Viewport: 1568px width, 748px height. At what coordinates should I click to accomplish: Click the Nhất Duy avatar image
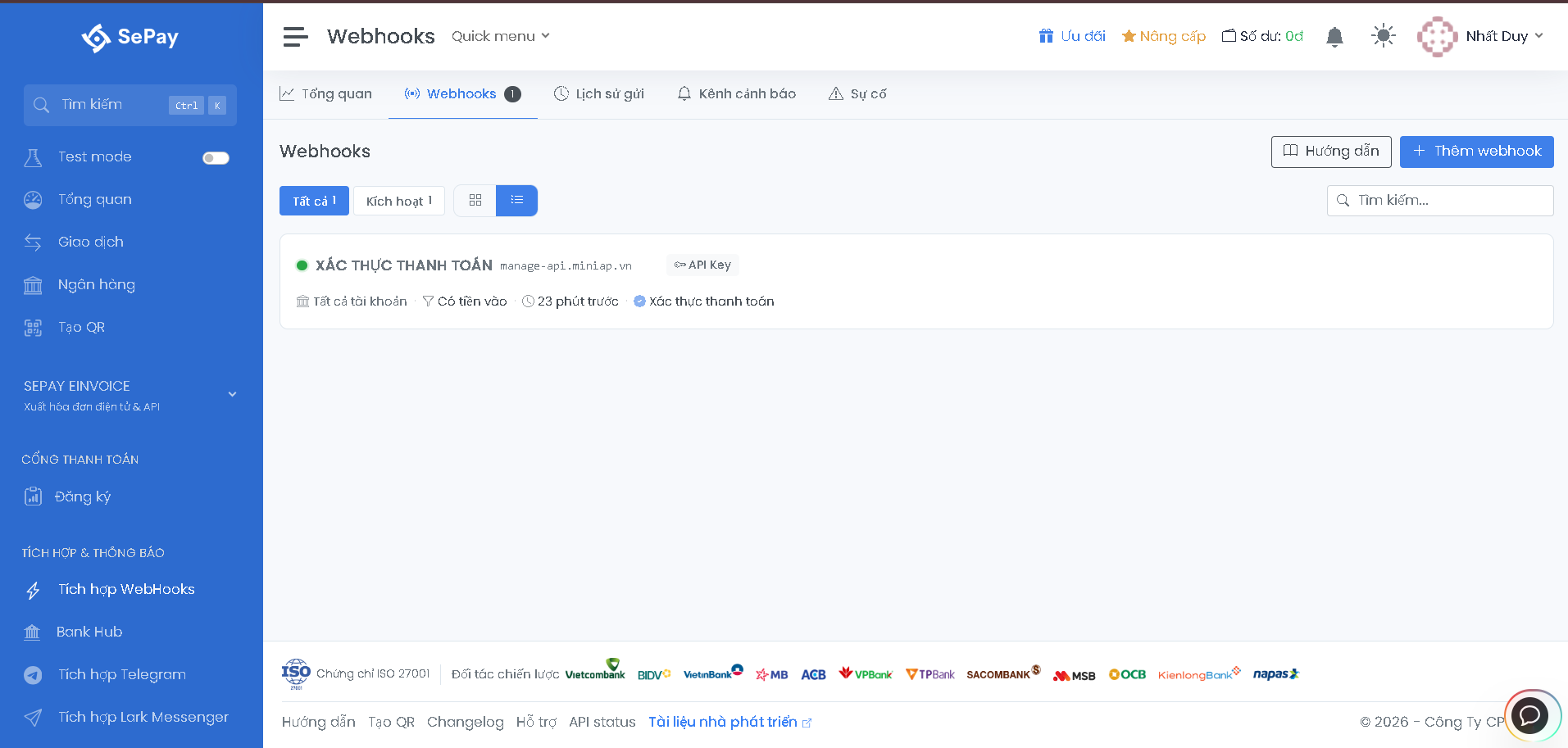point(1437,37)
